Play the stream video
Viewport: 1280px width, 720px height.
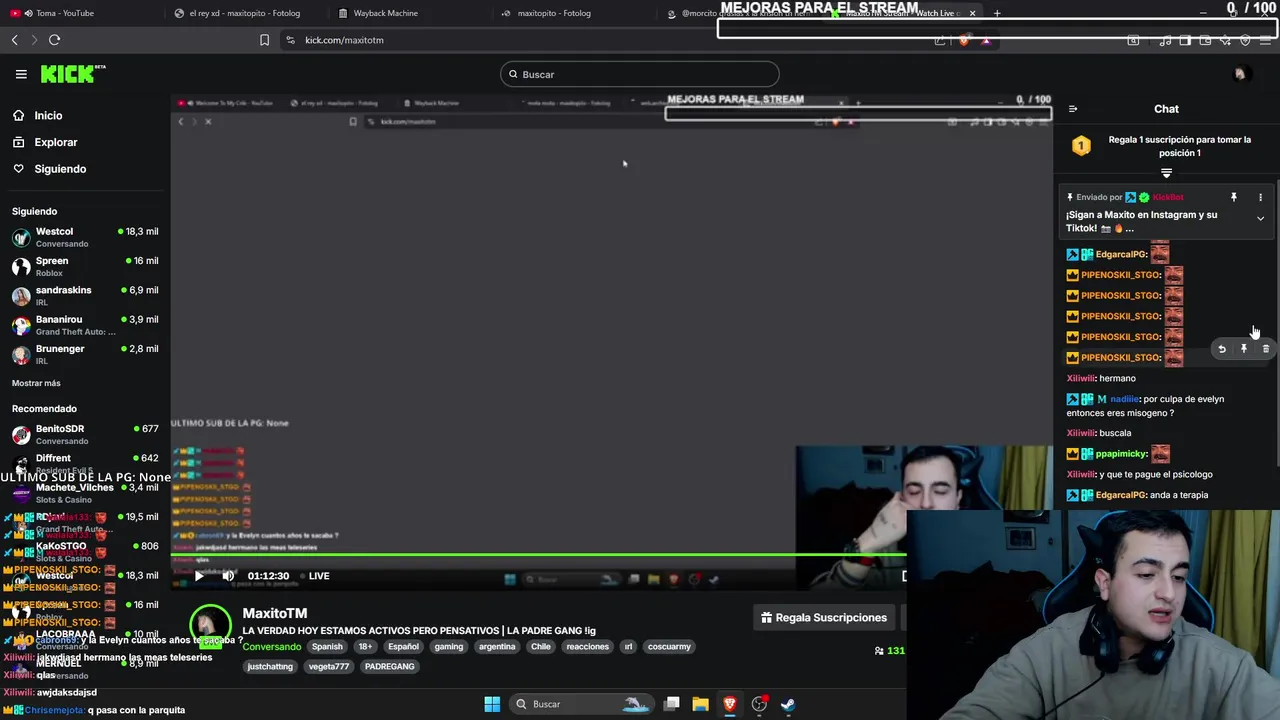(199, 576)
